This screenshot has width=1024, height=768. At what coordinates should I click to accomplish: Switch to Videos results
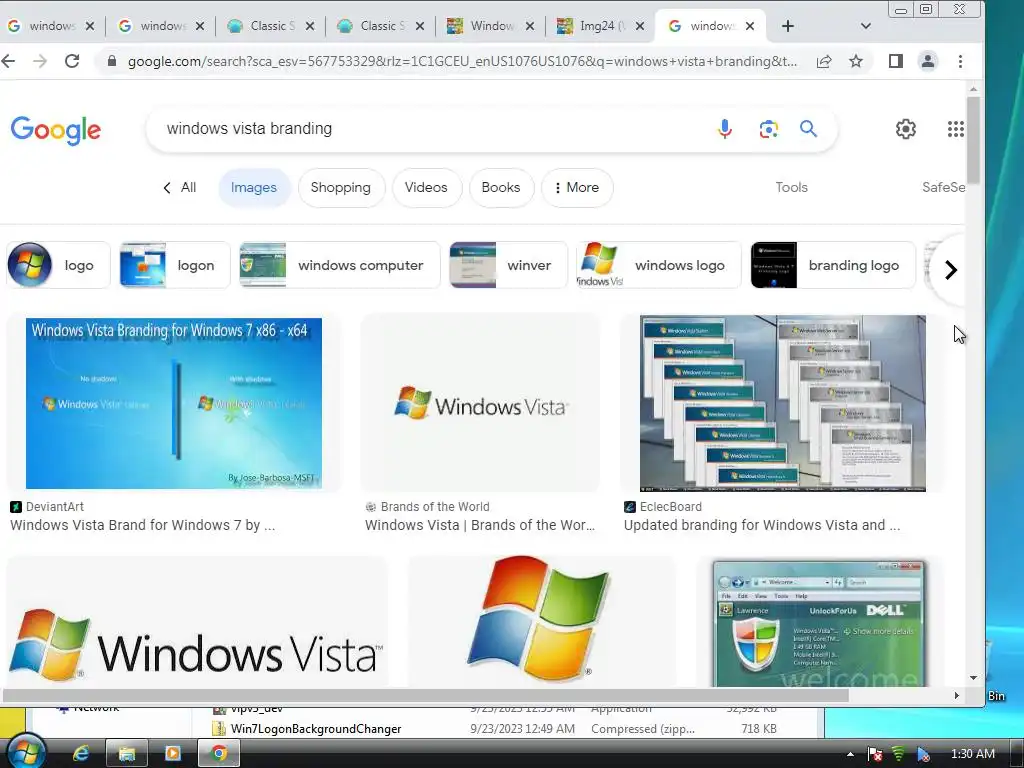click(x=426, y=187)
